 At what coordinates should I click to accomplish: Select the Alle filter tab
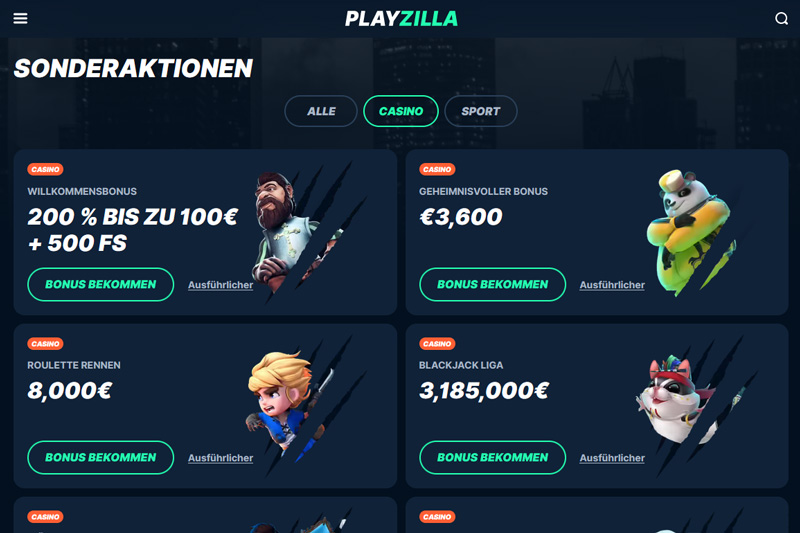(x=321, y=111)
